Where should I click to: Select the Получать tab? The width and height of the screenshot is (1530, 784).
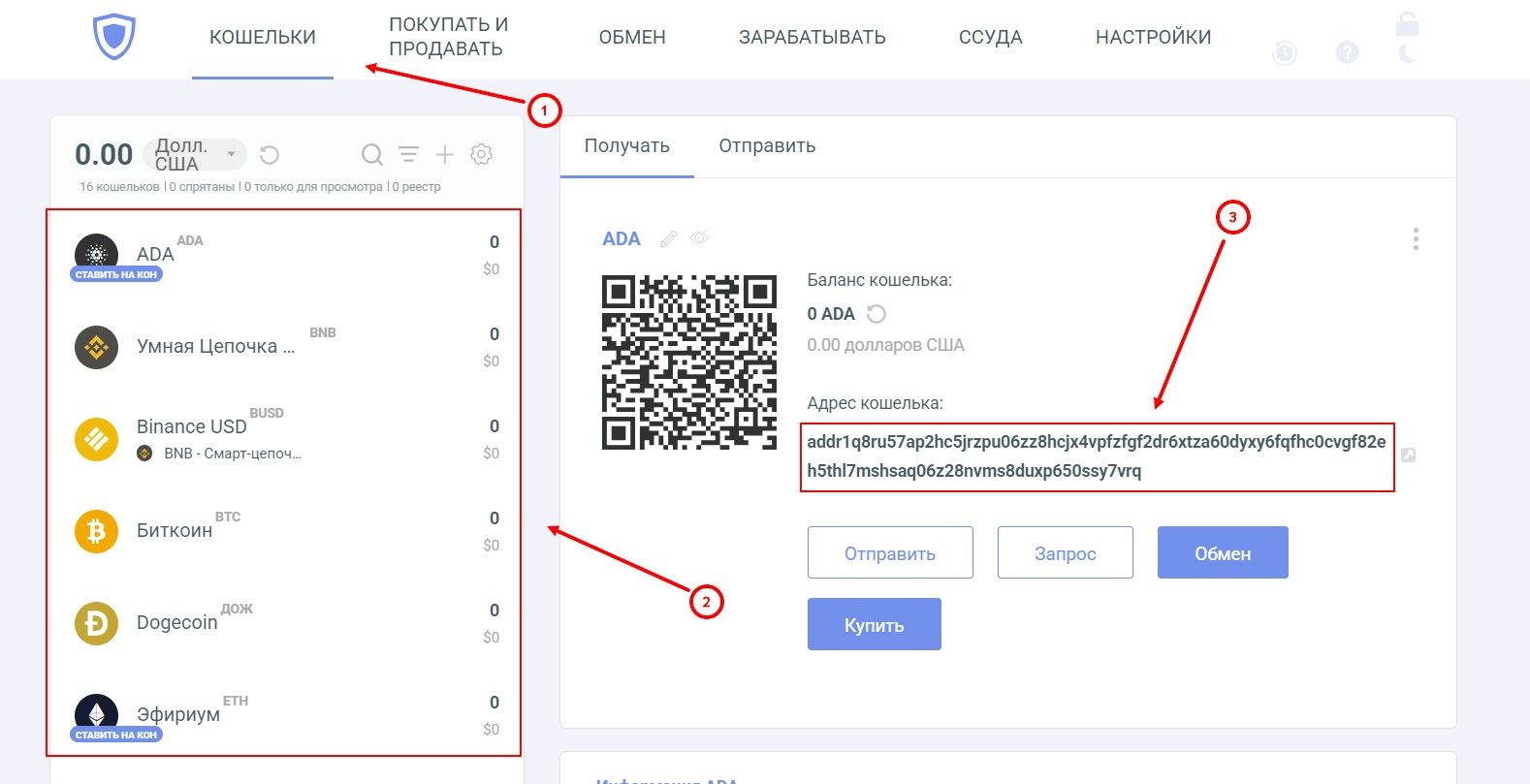tap(627, 146)
